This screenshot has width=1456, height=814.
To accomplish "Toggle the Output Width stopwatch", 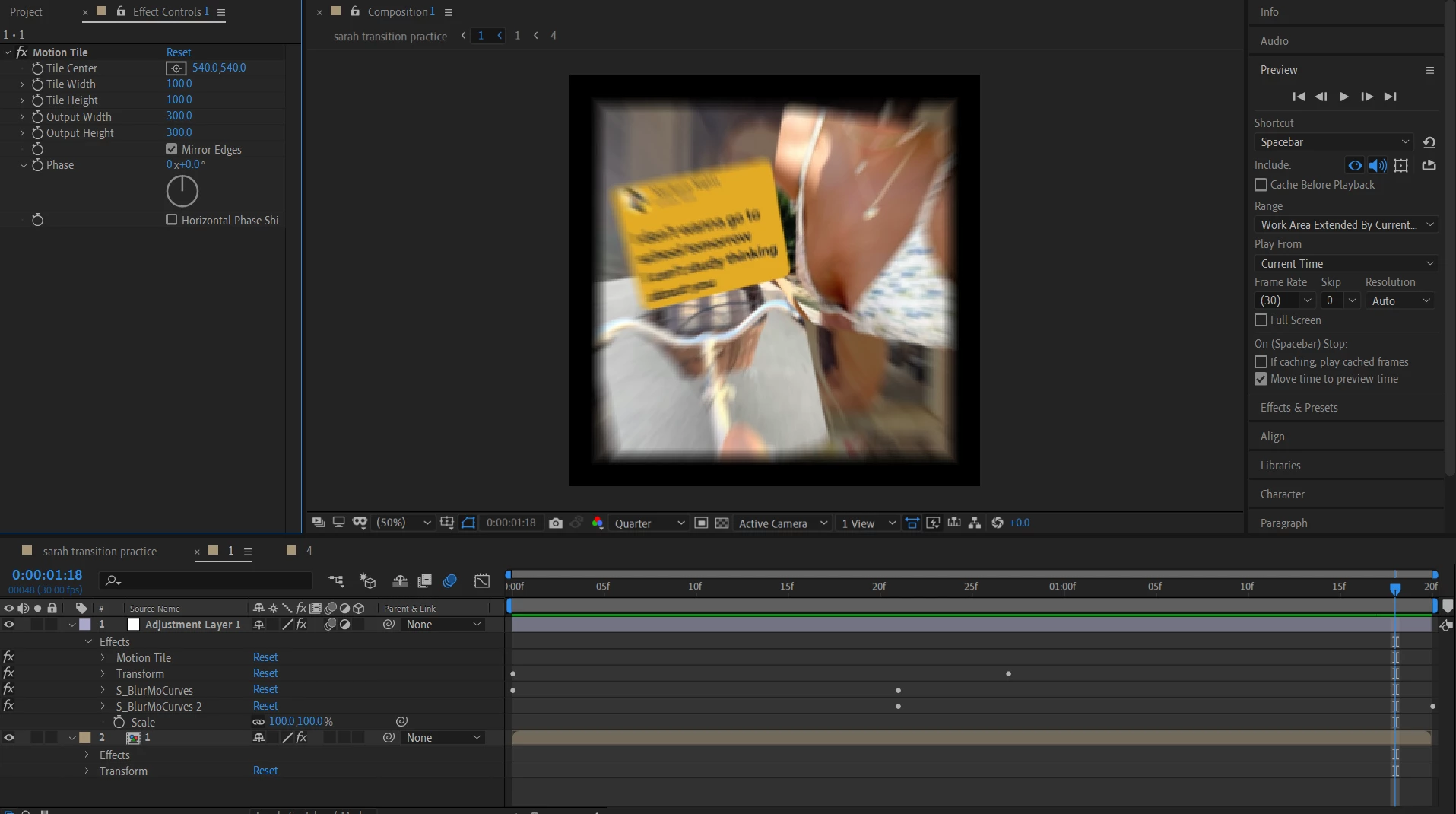I will tap(37, 117).
